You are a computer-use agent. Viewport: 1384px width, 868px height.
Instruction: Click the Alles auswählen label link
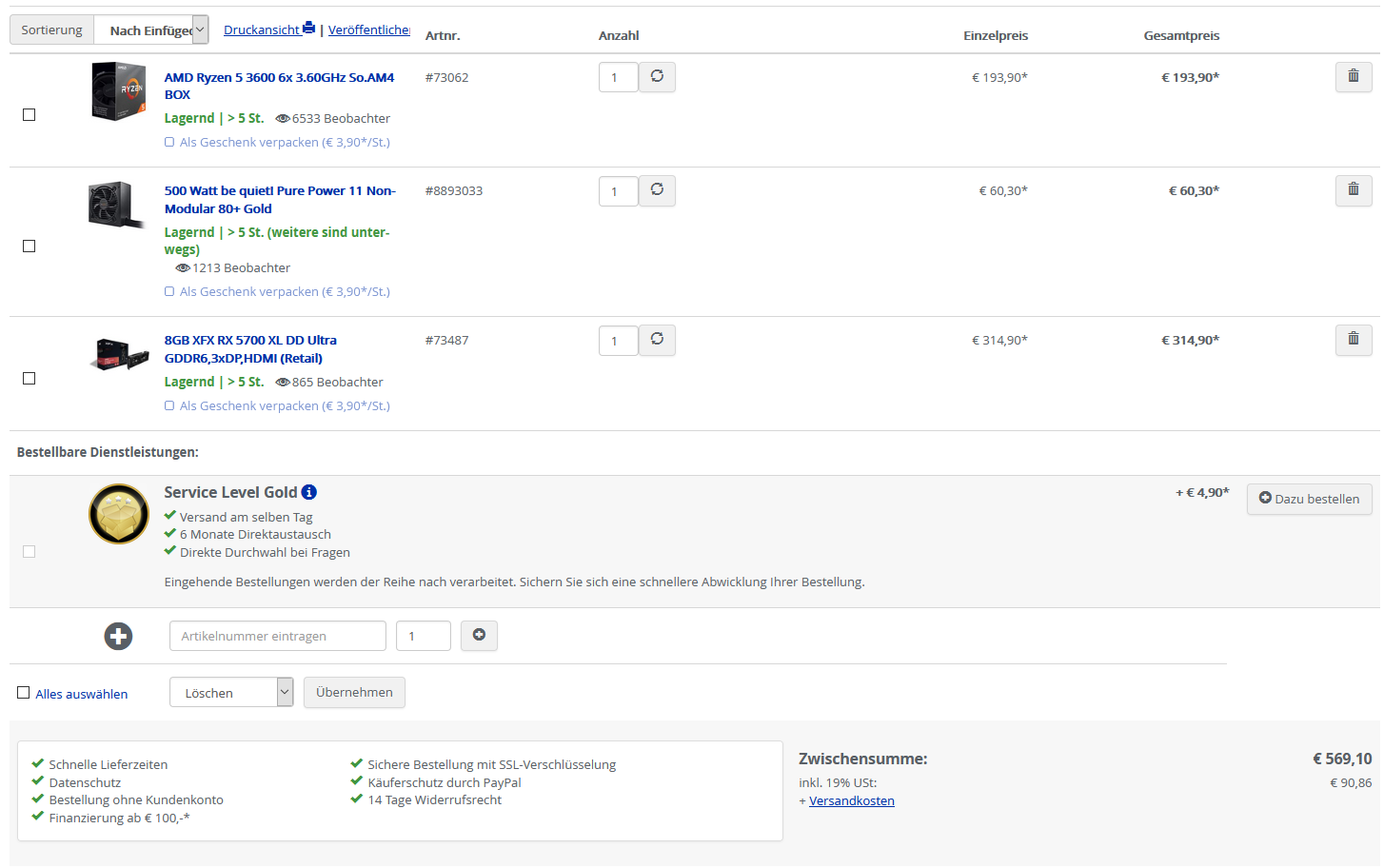(82, 694)
